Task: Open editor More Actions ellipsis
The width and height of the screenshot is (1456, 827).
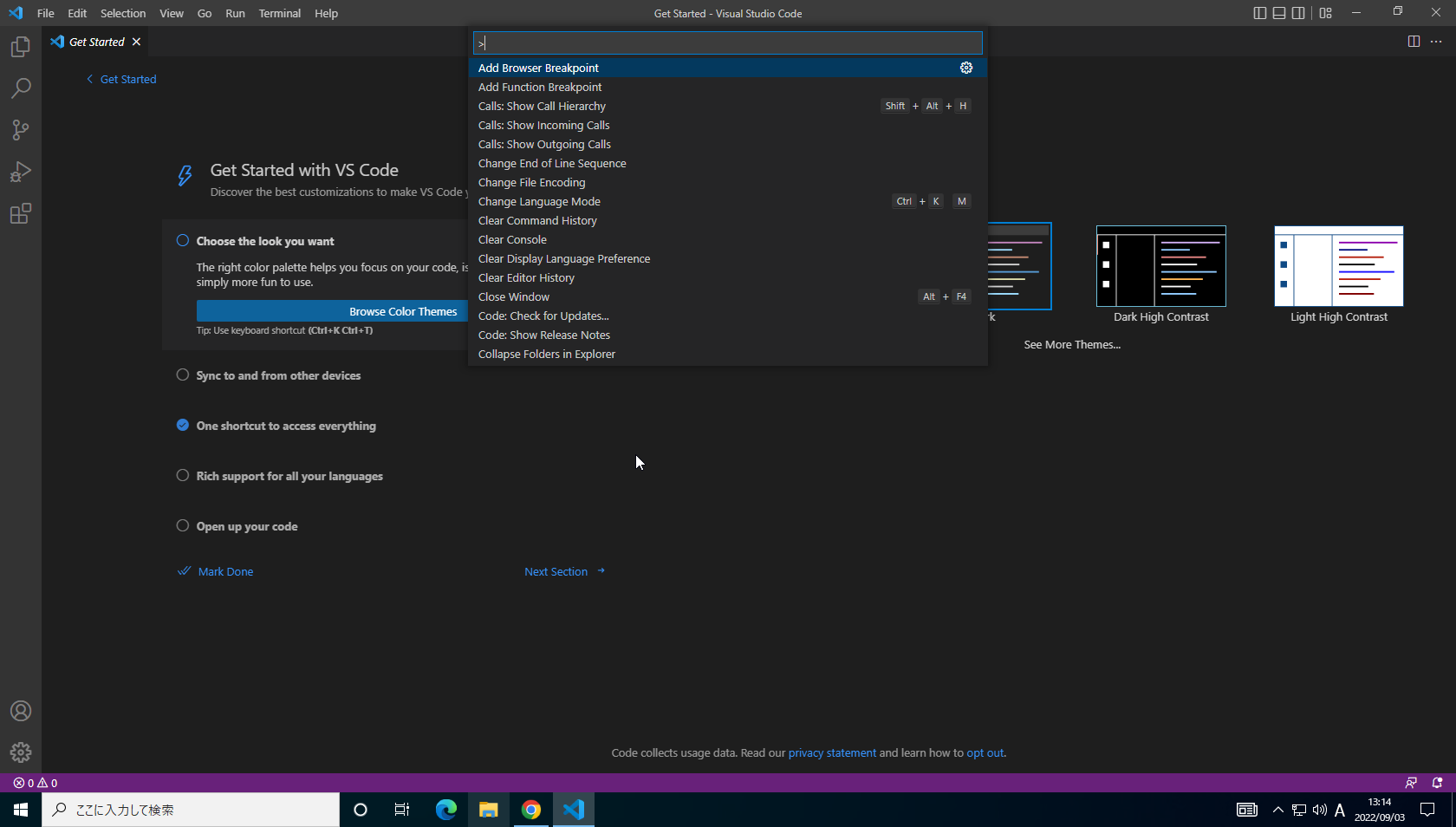Action: click(x=1436, y=42)
